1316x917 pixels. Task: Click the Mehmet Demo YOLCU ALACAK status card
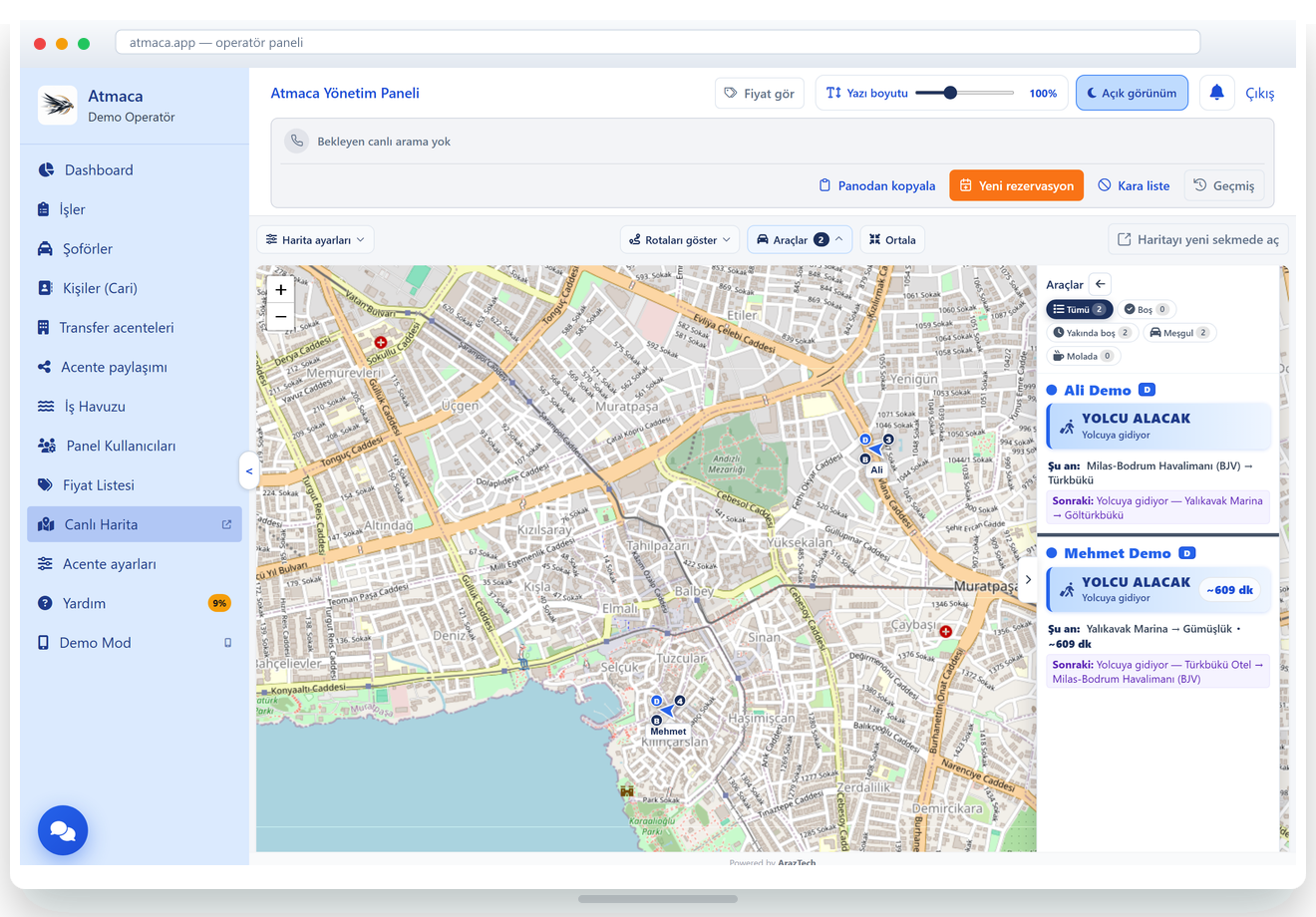[1158, 589]
